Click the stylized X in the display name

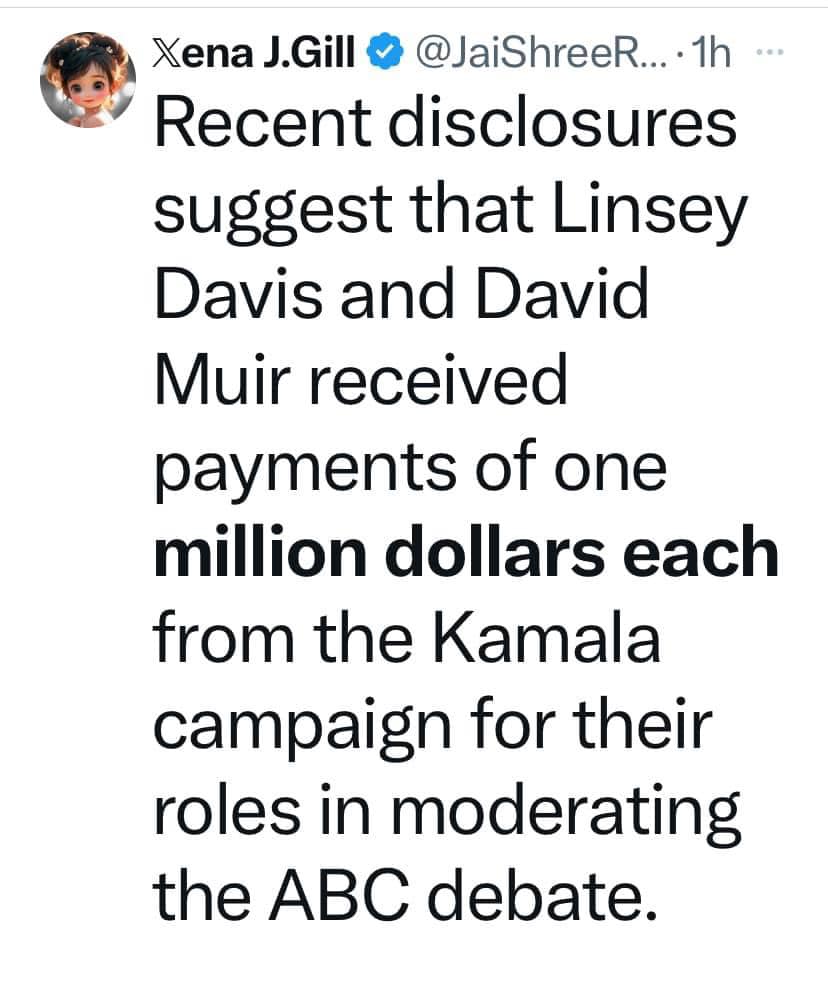(167, 51)
